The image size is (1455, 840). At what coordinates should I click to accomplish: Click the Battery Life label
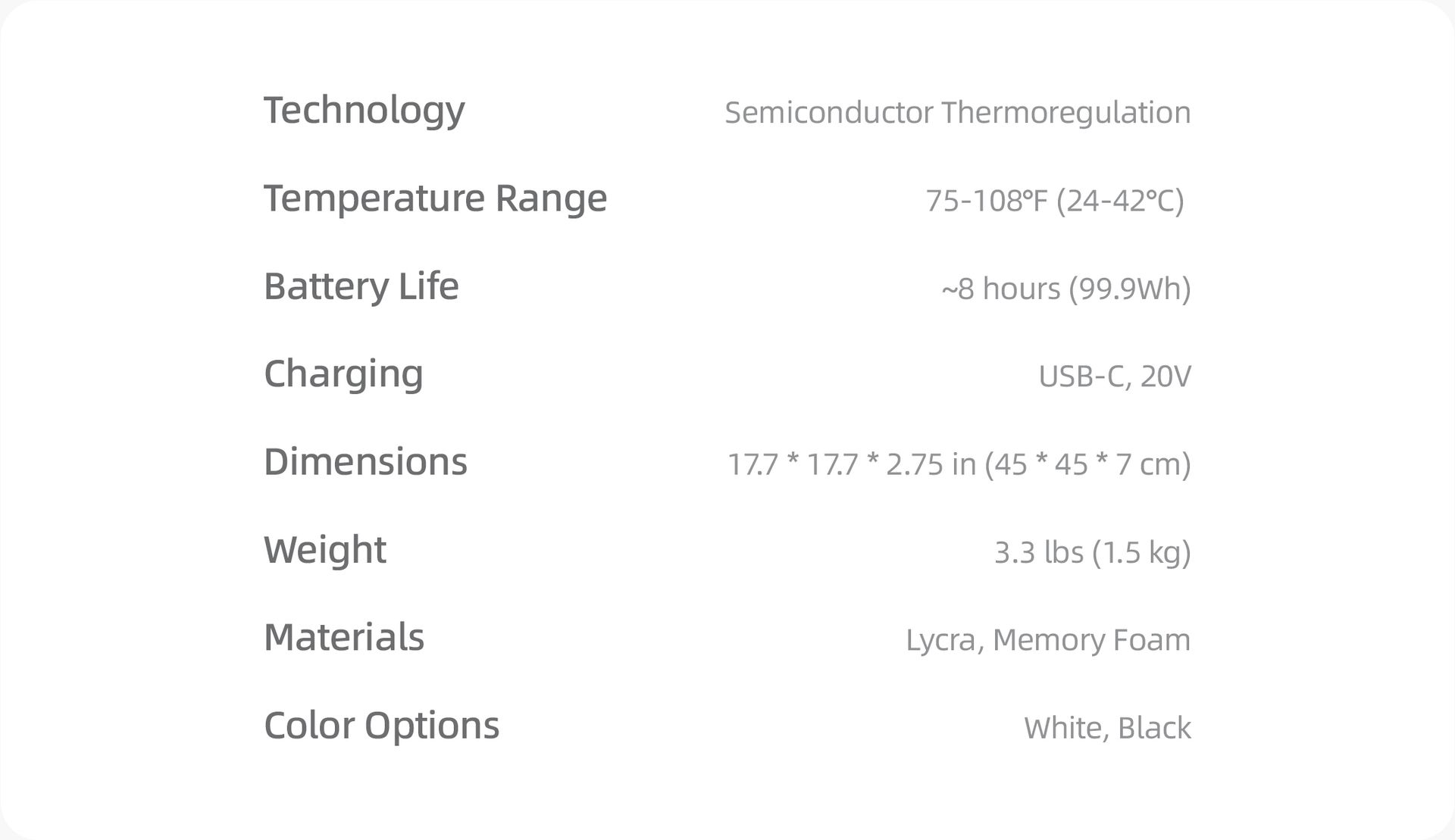(361, 286)
